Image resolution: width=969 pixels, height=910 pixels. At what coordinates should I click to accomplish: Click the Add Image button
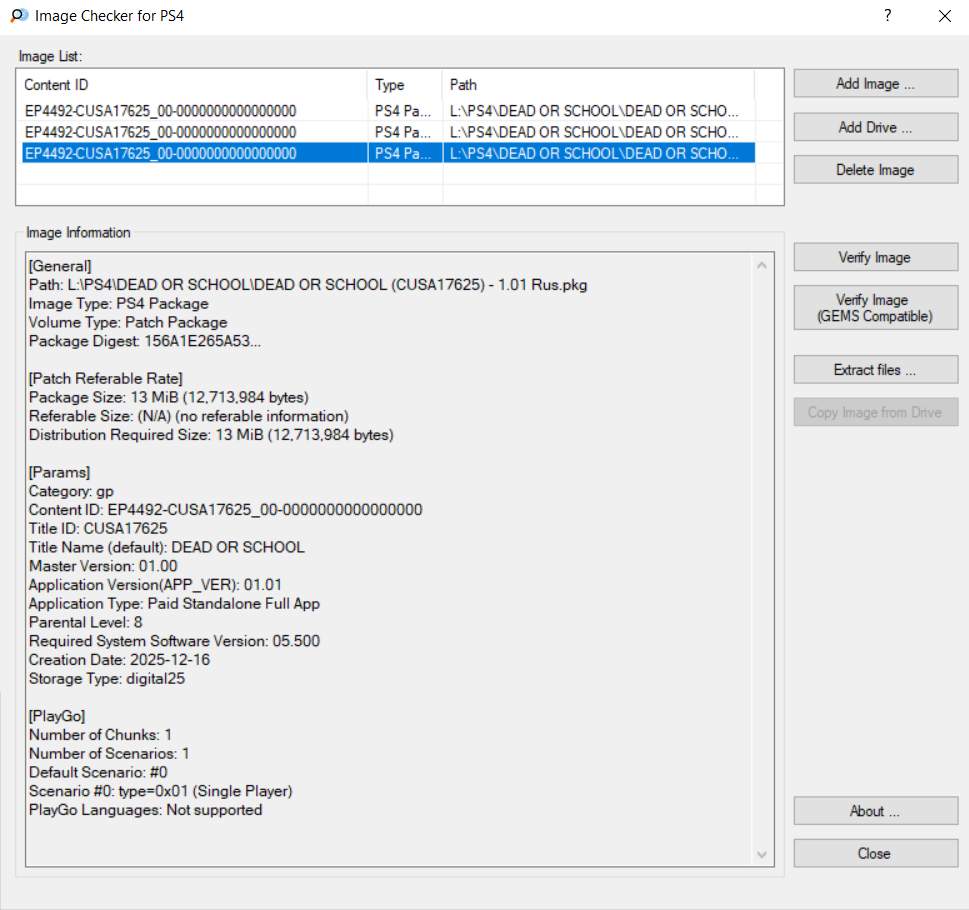tap(875, 84)
